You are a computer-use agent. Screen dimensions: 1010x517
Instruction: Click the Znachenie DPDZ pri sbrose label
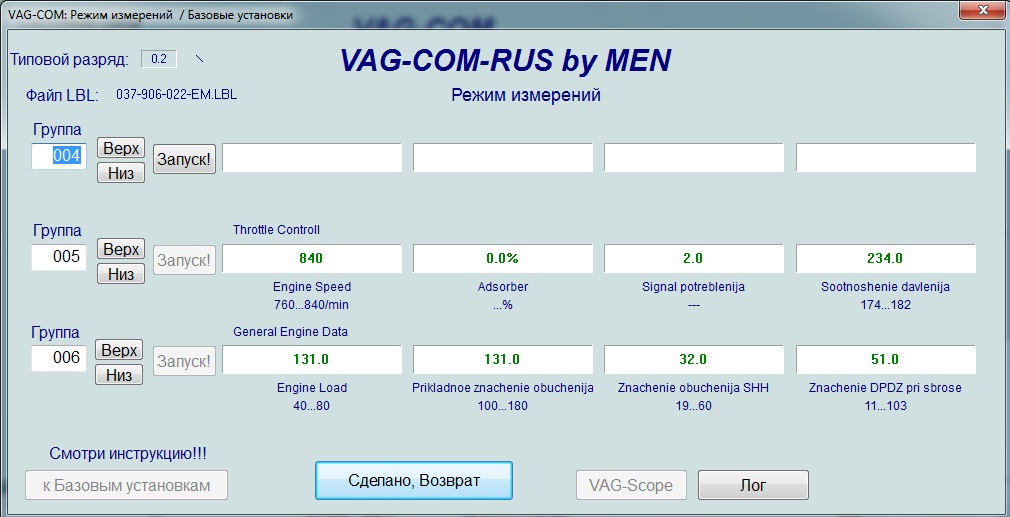tap(886, 388)
